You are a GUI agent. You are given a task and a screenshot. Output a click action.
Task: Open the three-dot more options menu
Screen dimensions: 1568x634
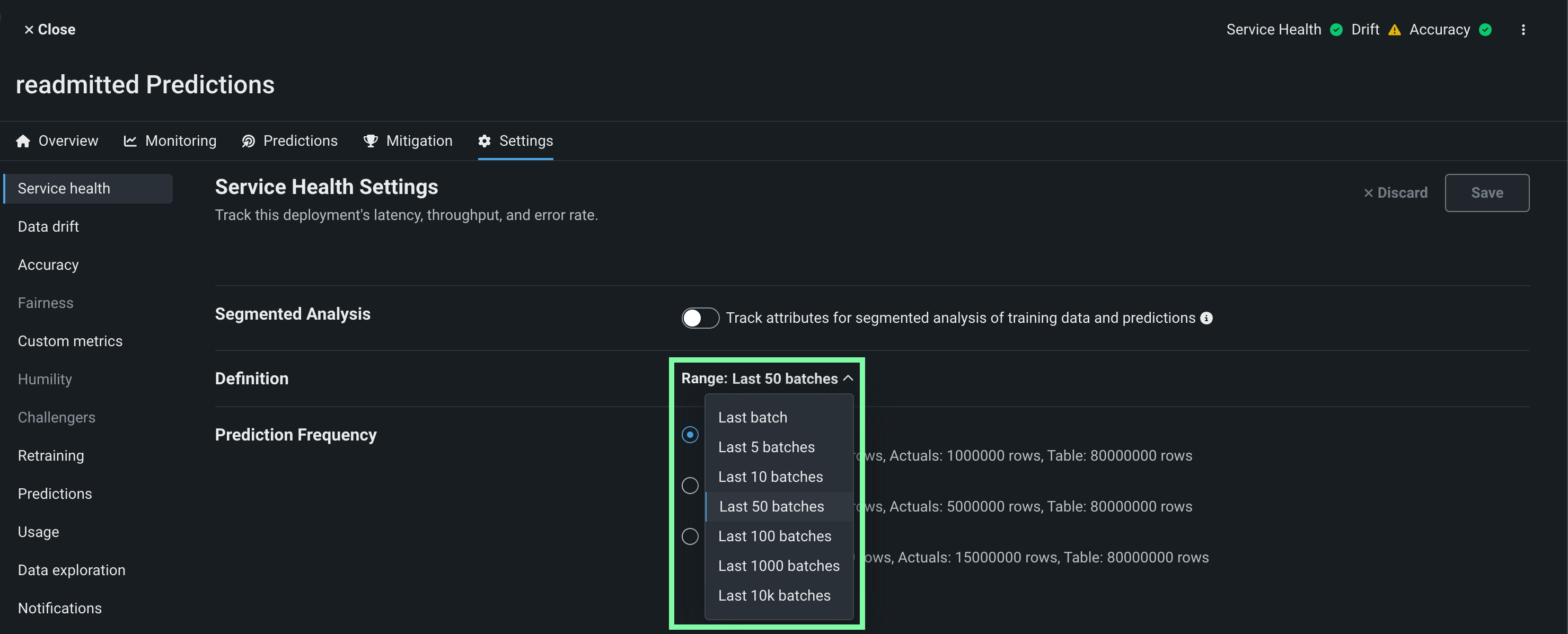[x=1523, y=29]
